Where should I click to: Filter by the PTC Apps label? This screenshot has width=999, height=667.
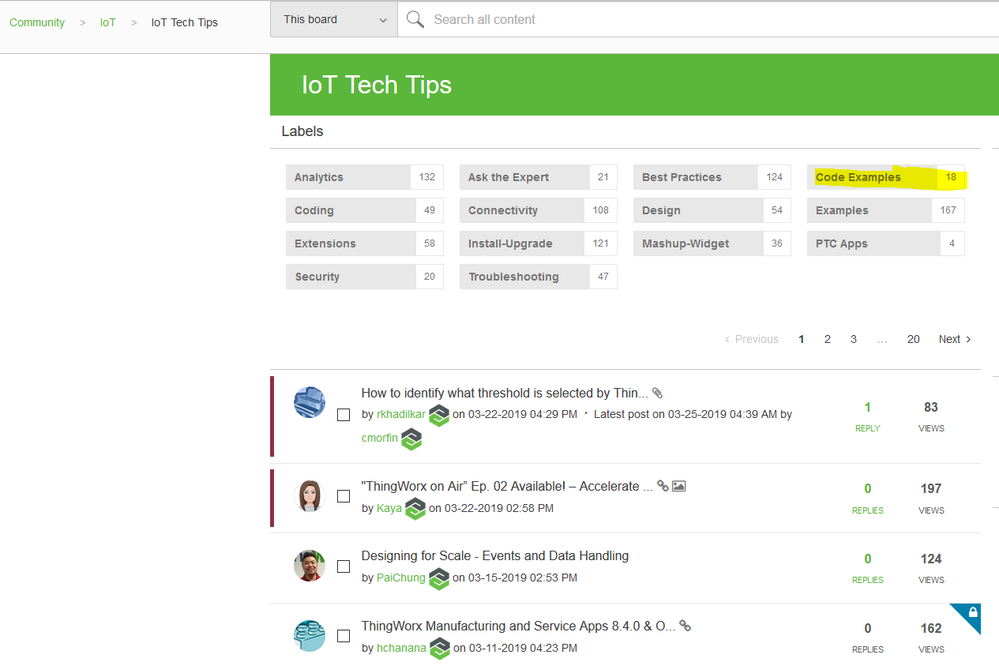point(886,243)
